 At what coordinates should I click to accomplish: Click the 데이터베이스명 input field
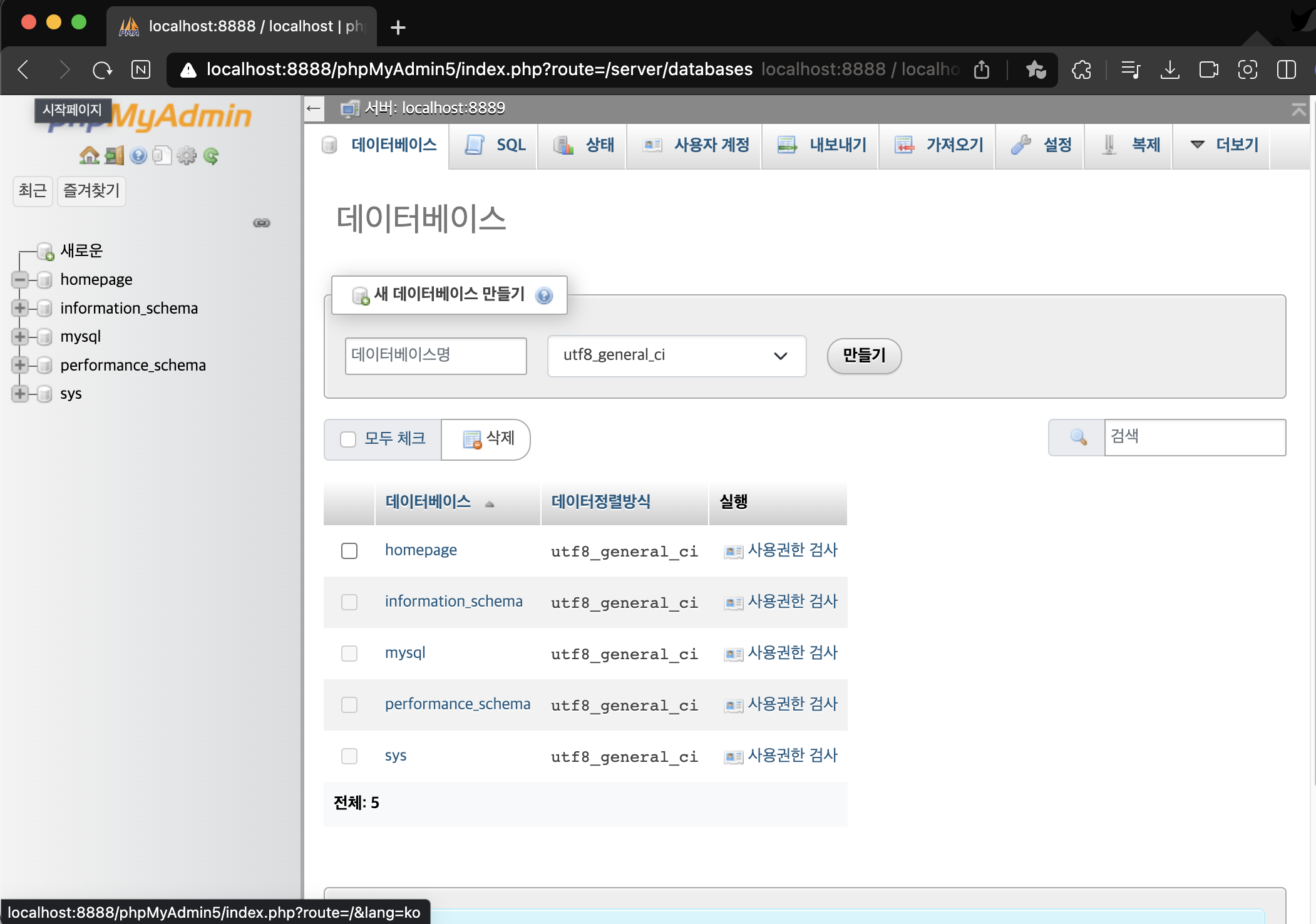click(435, 356)
